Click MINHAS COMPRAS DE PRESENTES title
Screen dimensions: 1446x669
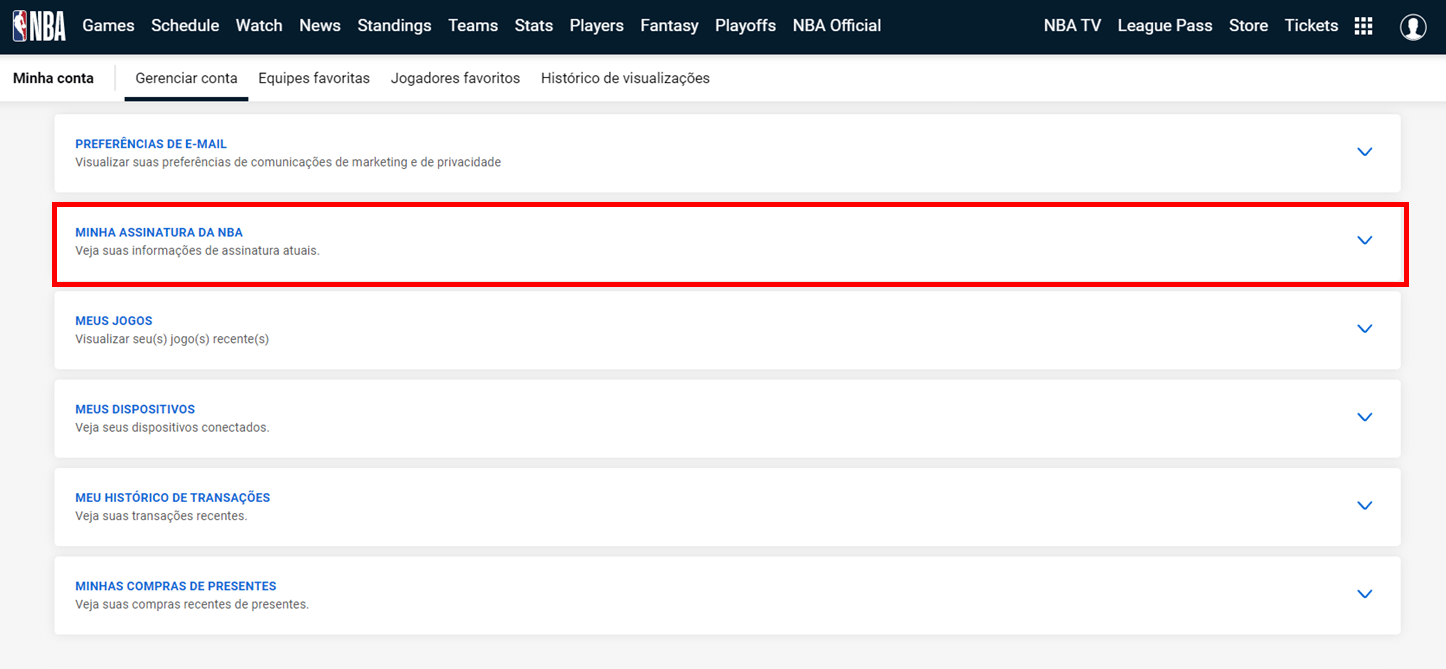point(176,586)
